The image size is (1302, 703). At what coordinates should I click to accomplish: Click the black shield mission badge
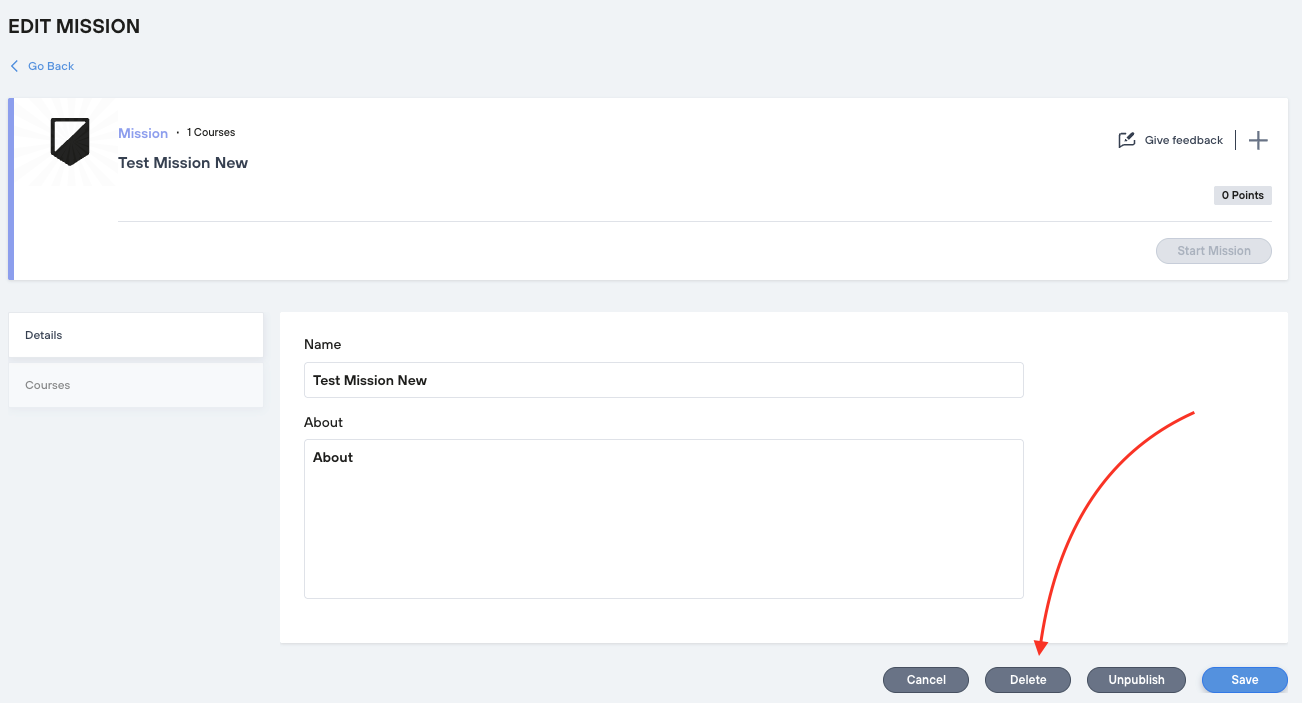[70, 141]
